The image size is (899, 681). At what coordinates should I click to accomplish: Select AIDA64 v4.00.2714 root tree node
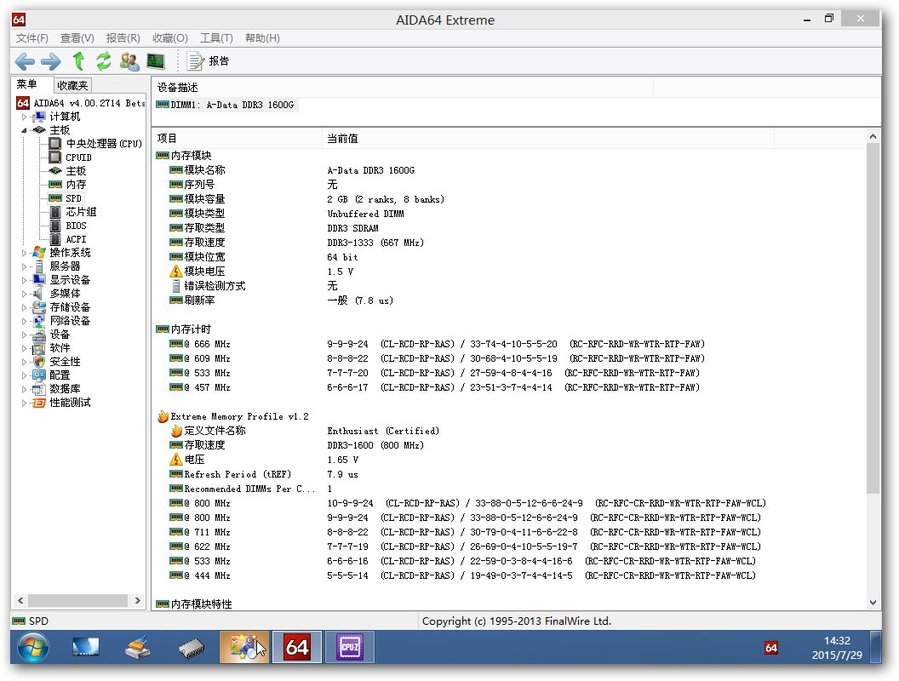coord(80,103)
